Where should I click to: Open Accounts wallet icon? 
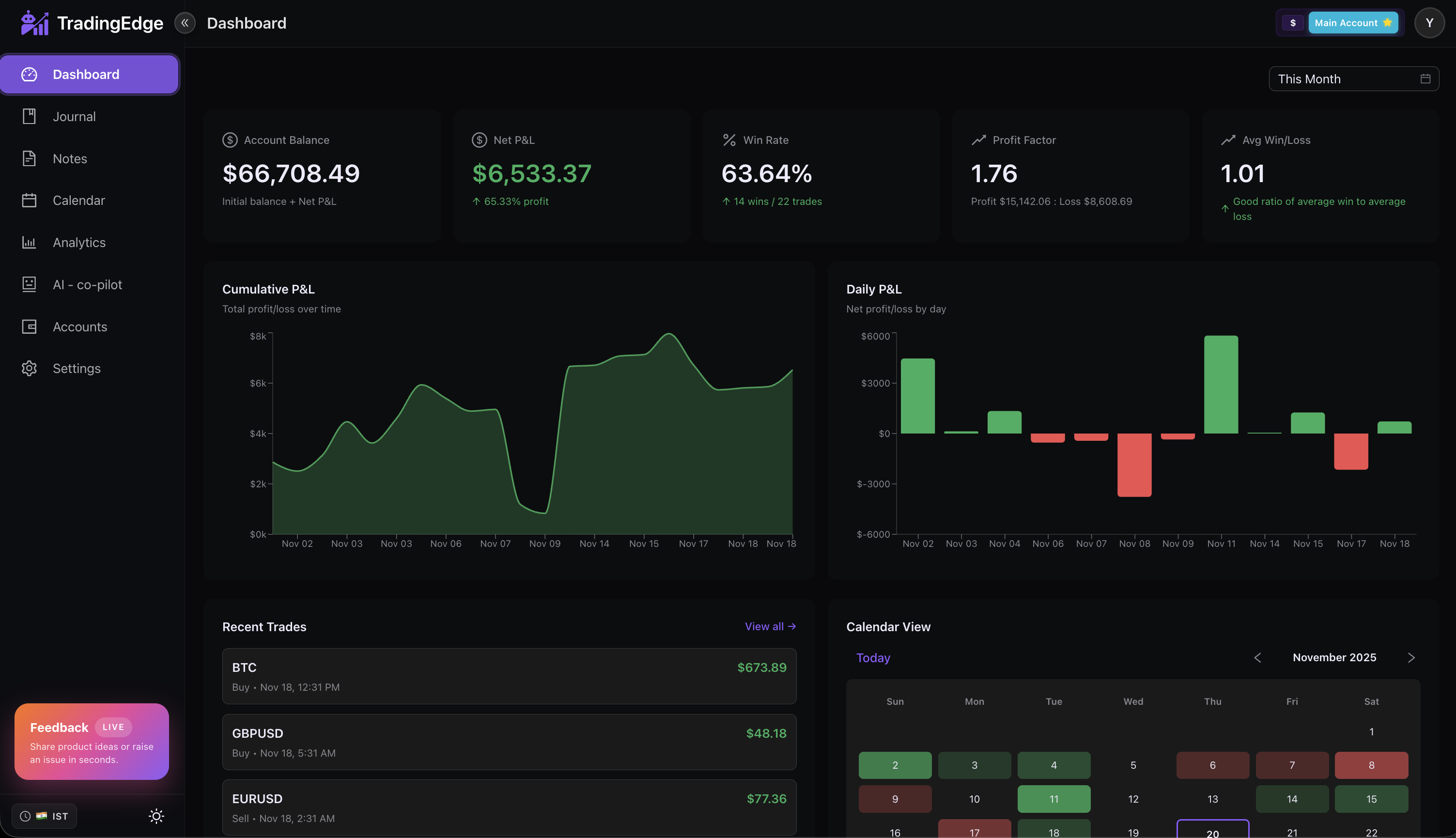[x=29, y=326]
